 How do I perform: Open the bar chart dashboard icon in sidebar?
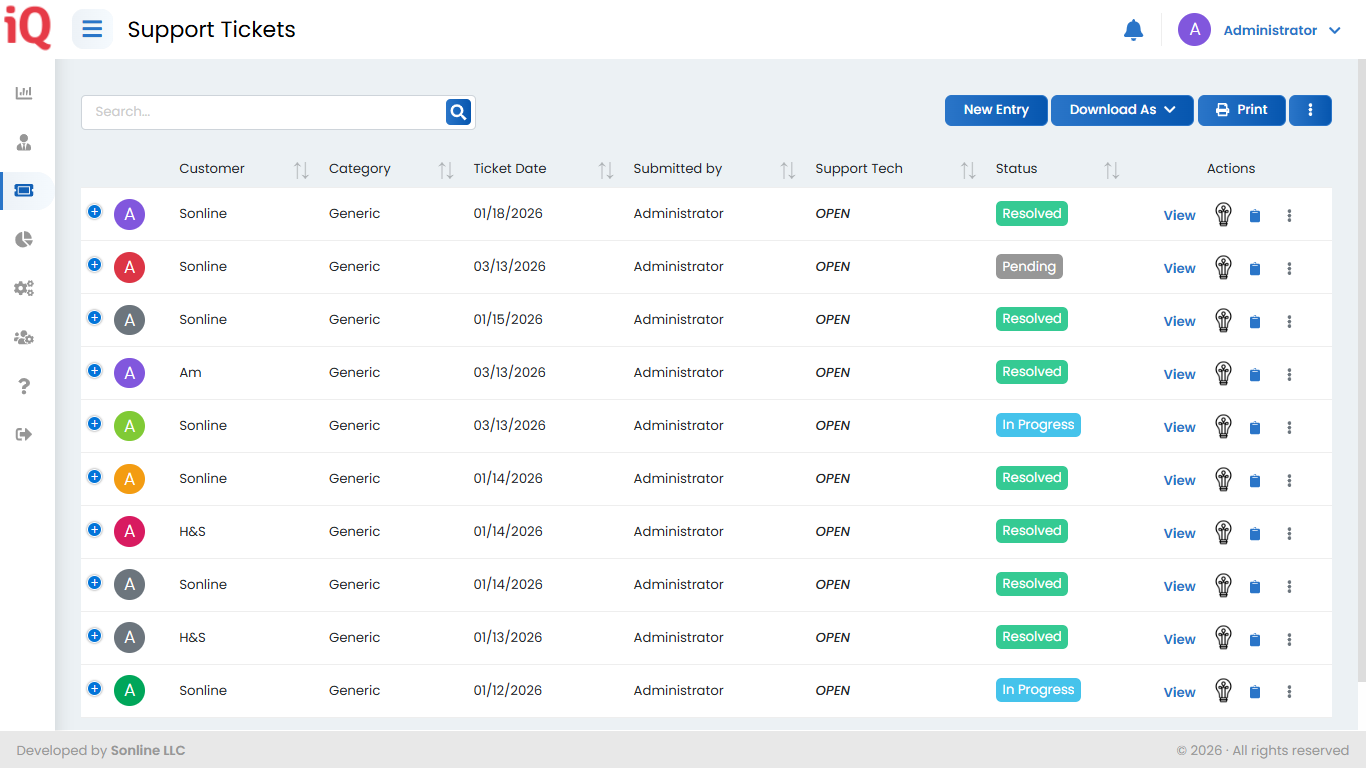[24, 93]
